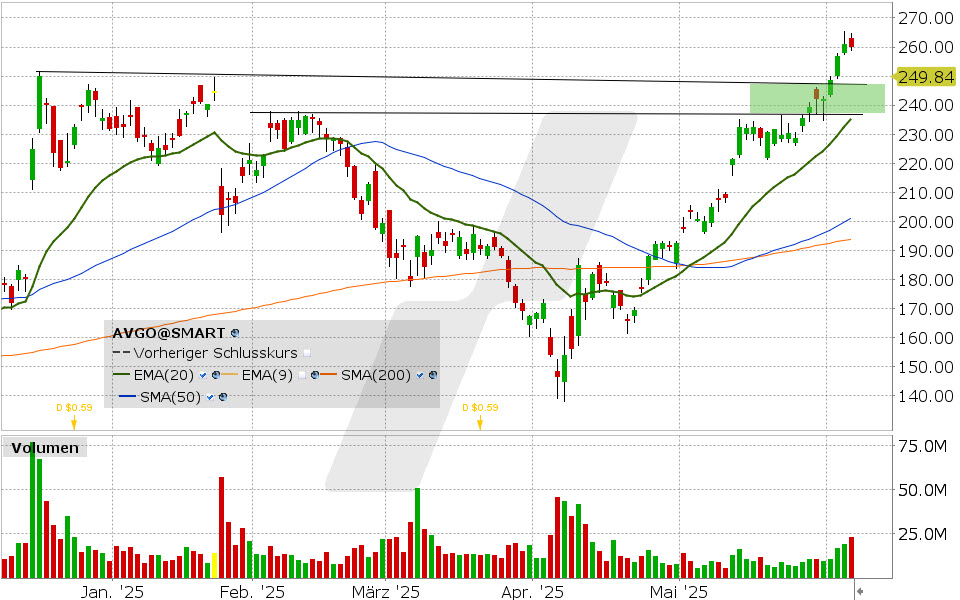Uncheck the SMA(50) checkbox

[x=210, y=397]
